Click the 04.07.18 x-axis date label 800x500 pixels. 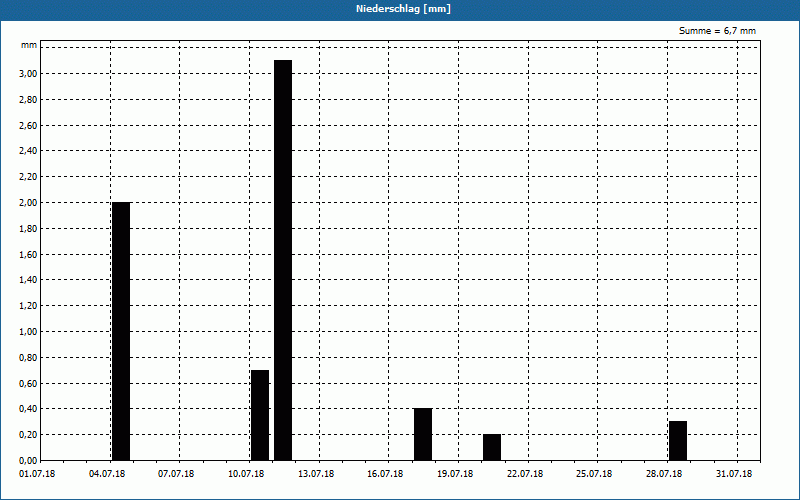(x=107, y=474)
